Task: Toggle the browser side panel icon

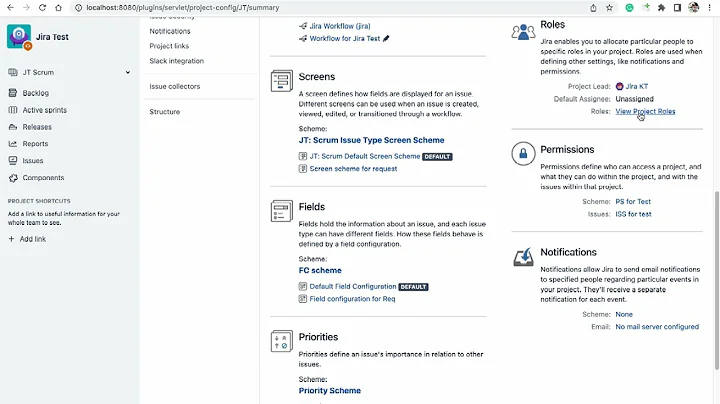Action: [677, 8]
